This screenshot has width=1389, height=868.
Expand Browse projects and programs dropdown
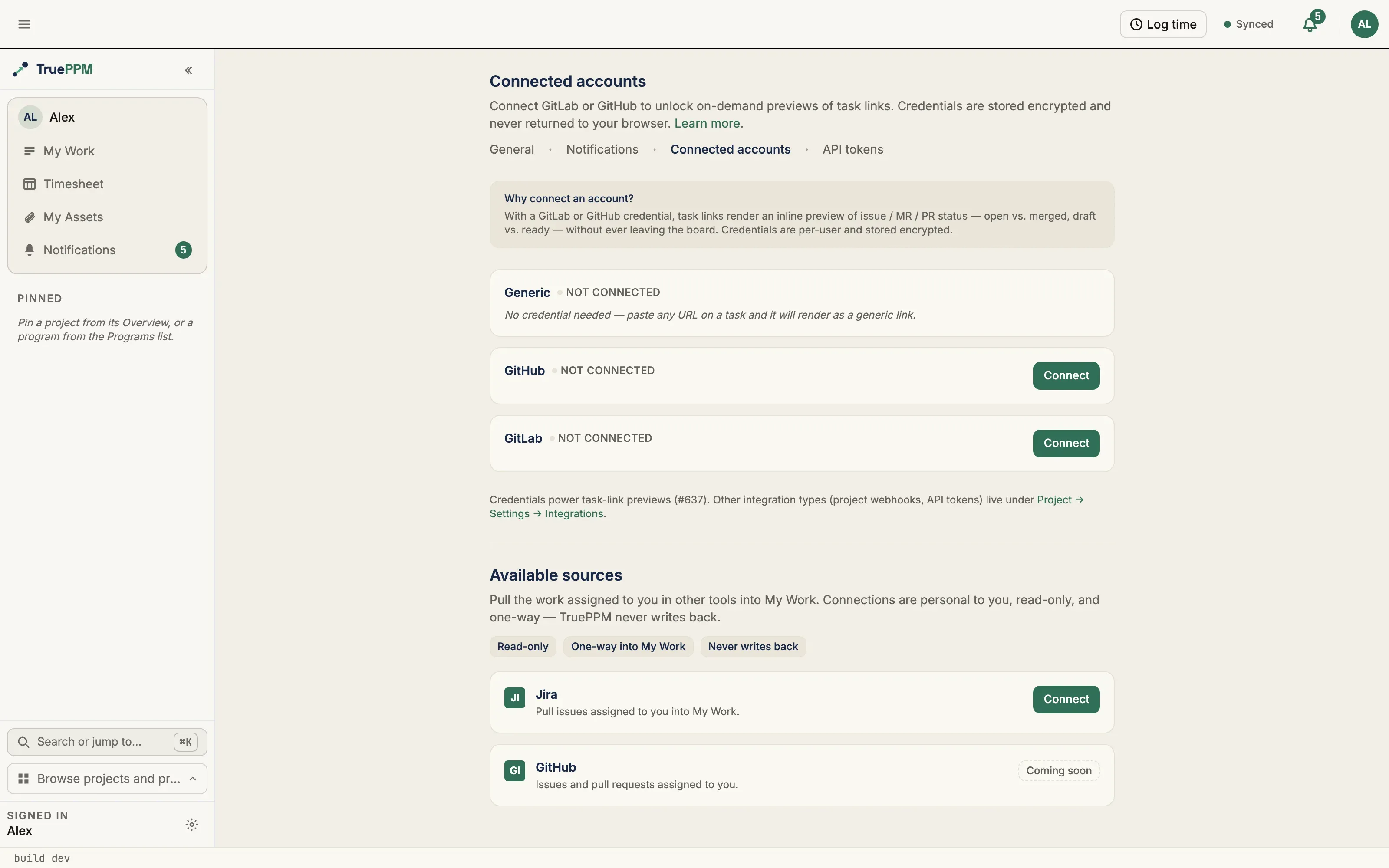pyautogui.click(x=107, y=779)
